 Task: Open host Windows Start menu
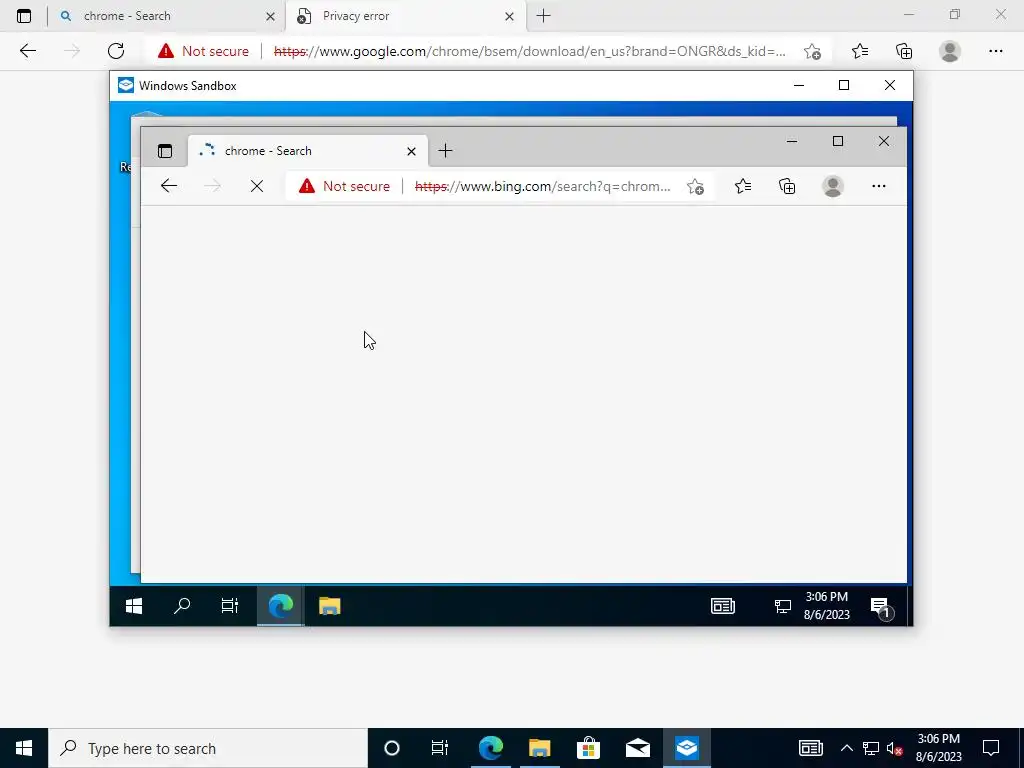click(24, 748)
